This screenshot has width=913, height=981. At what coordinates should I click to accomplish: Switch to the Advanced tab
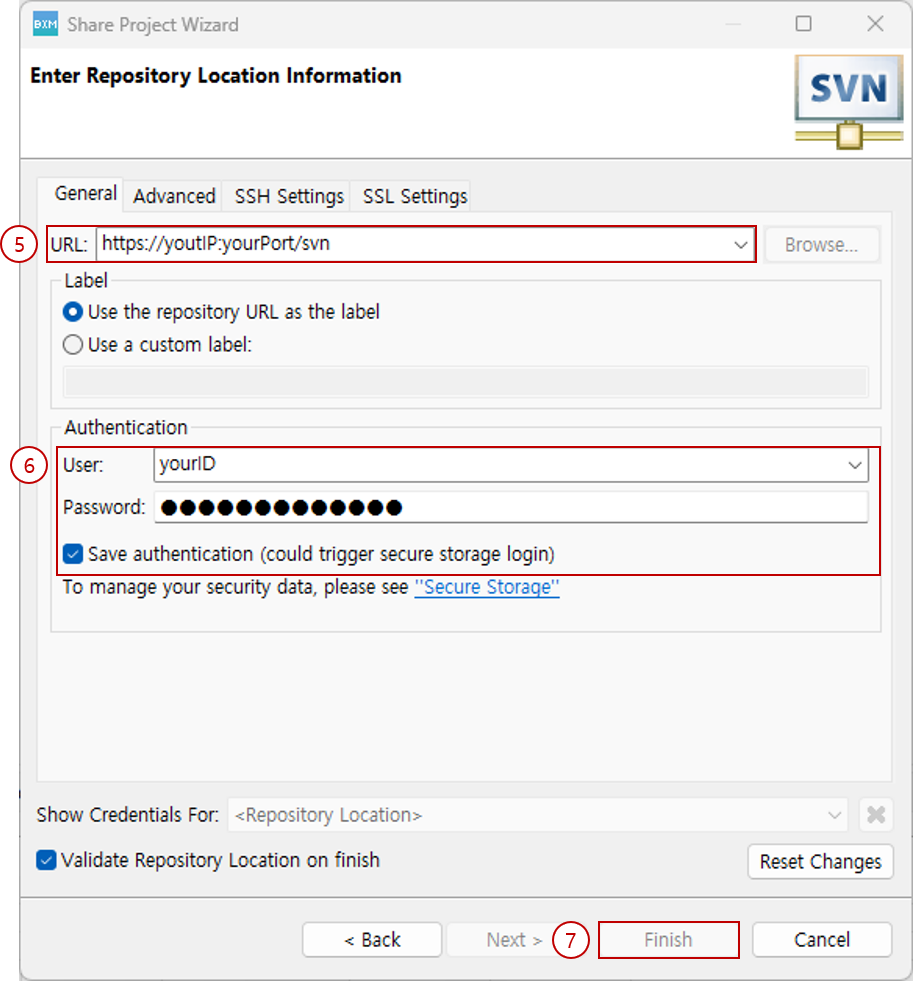(174, 196)
